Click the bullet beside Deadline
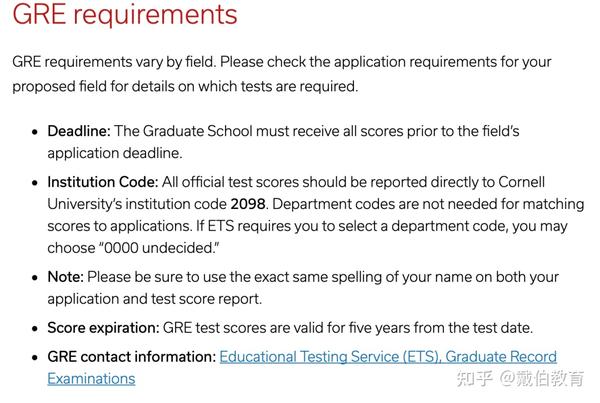 (x=35, y=132)
